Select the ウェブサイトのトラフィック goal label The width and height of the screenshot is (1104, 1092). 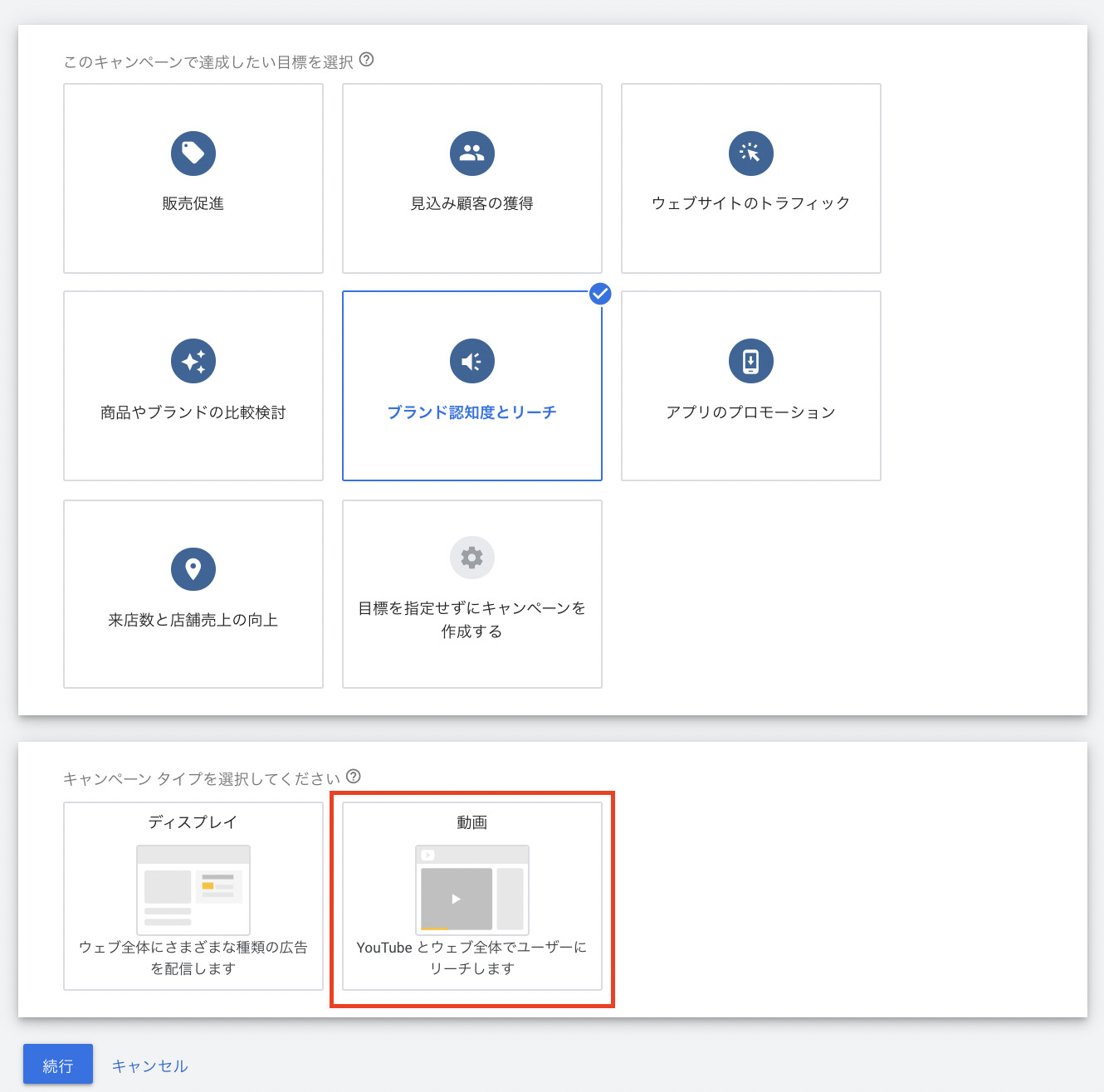[x=750, y=203]
